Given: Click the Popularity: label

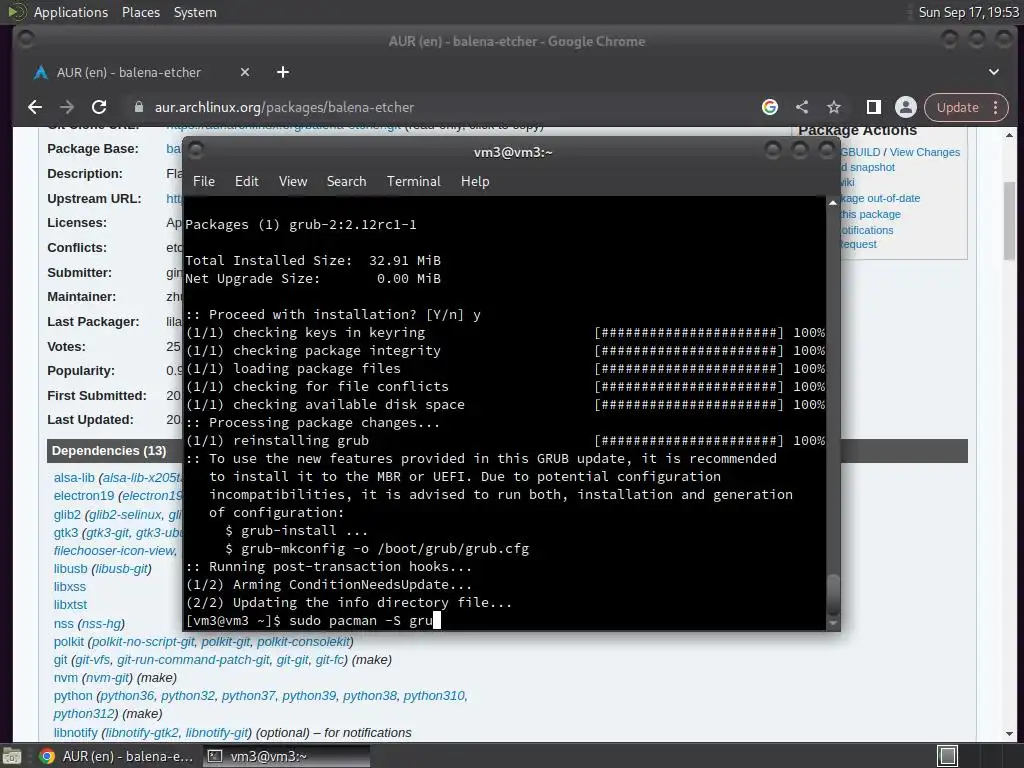Looking at the screenshot, I should pos(80,370).
